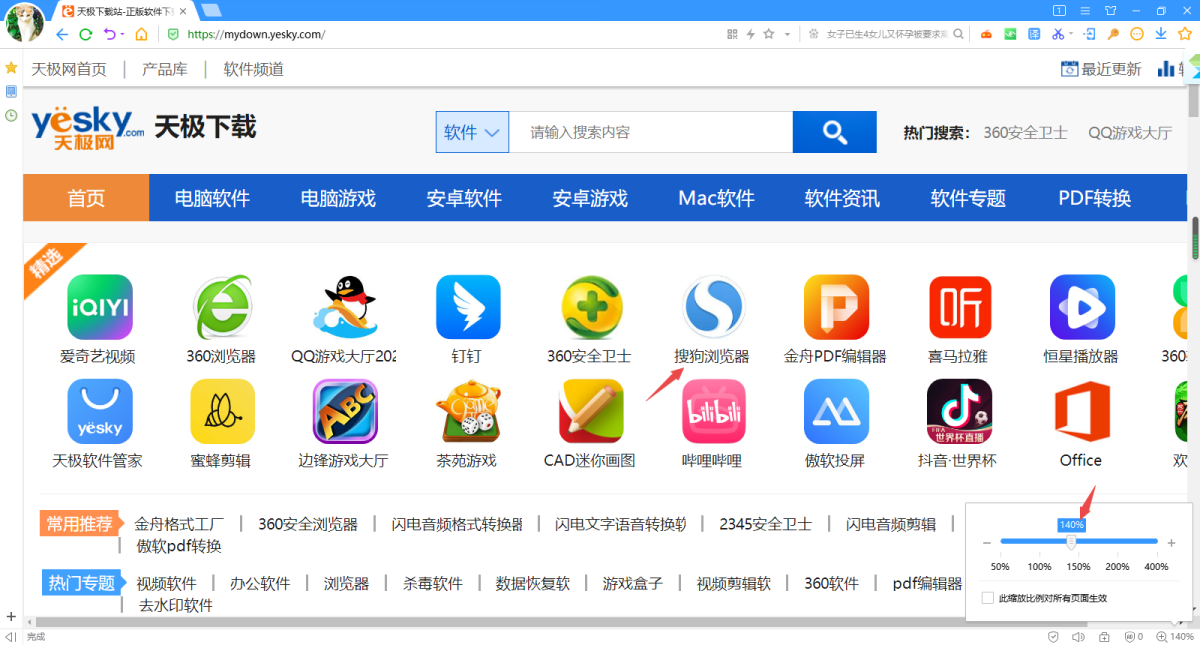Image resolution: width=1200 pixels, height=645 pixels.
Task: Click the user avatar cat picture
Action: point(24,22)
